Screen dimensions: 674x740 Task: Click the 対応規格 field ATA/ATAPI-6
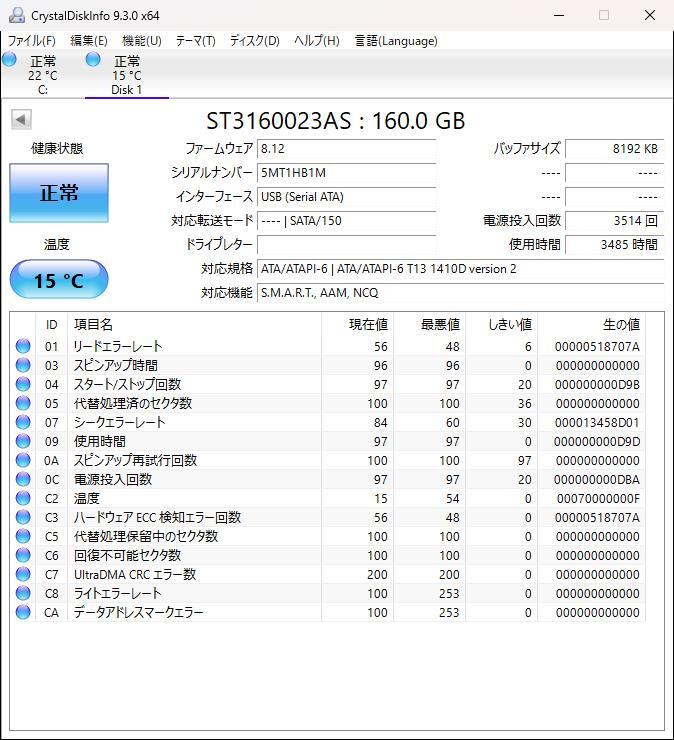pyautogui.click(x=461, y=269)
